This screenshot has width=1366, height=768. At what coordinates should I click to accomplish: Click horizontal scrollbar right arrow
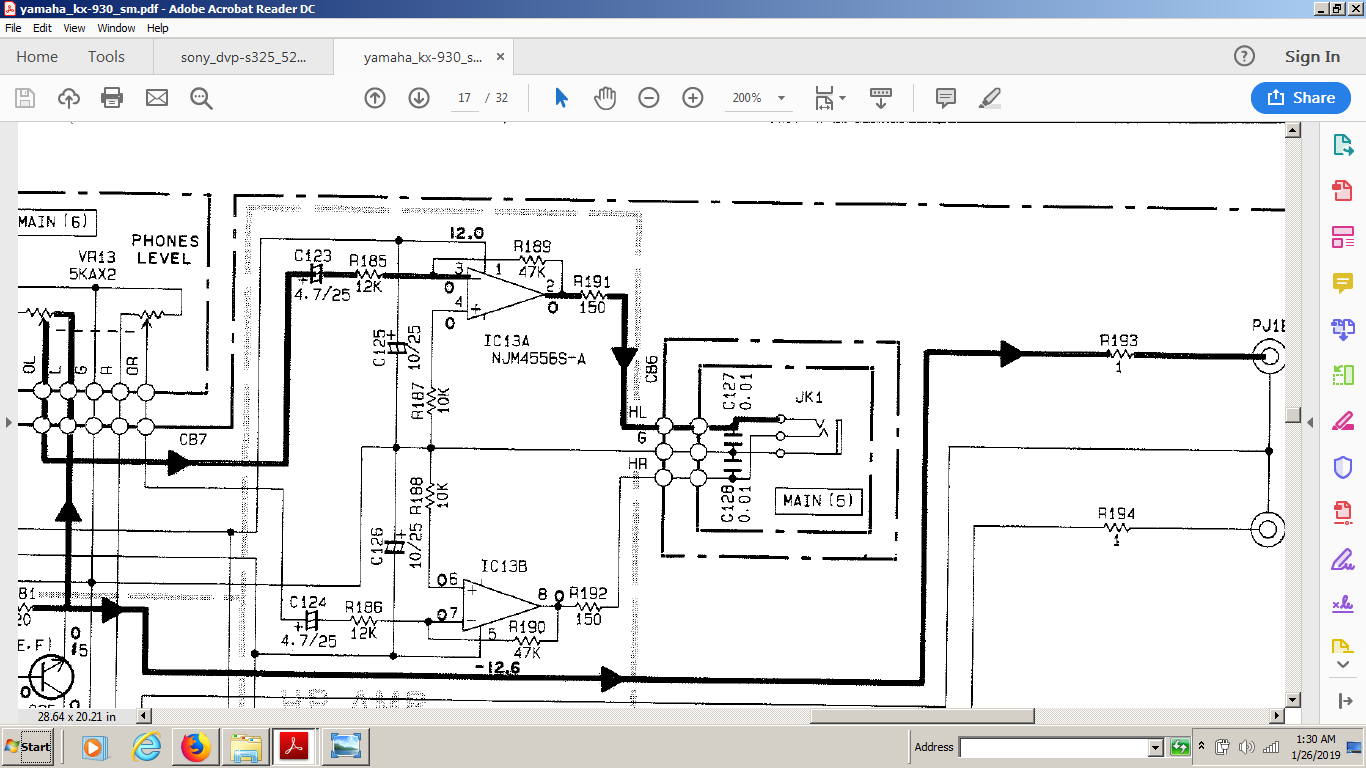pos(1277,715)
